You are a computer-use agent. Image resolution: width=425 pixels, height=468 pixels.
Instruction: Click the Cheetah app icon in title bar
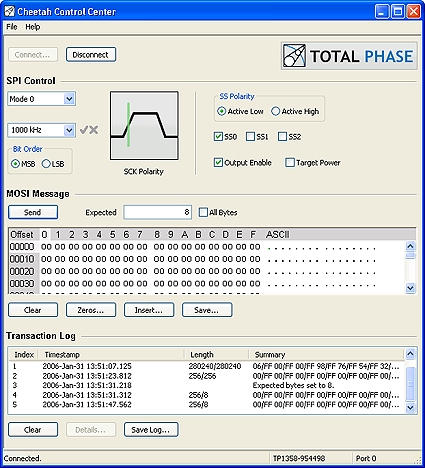(x=10, y=11)
